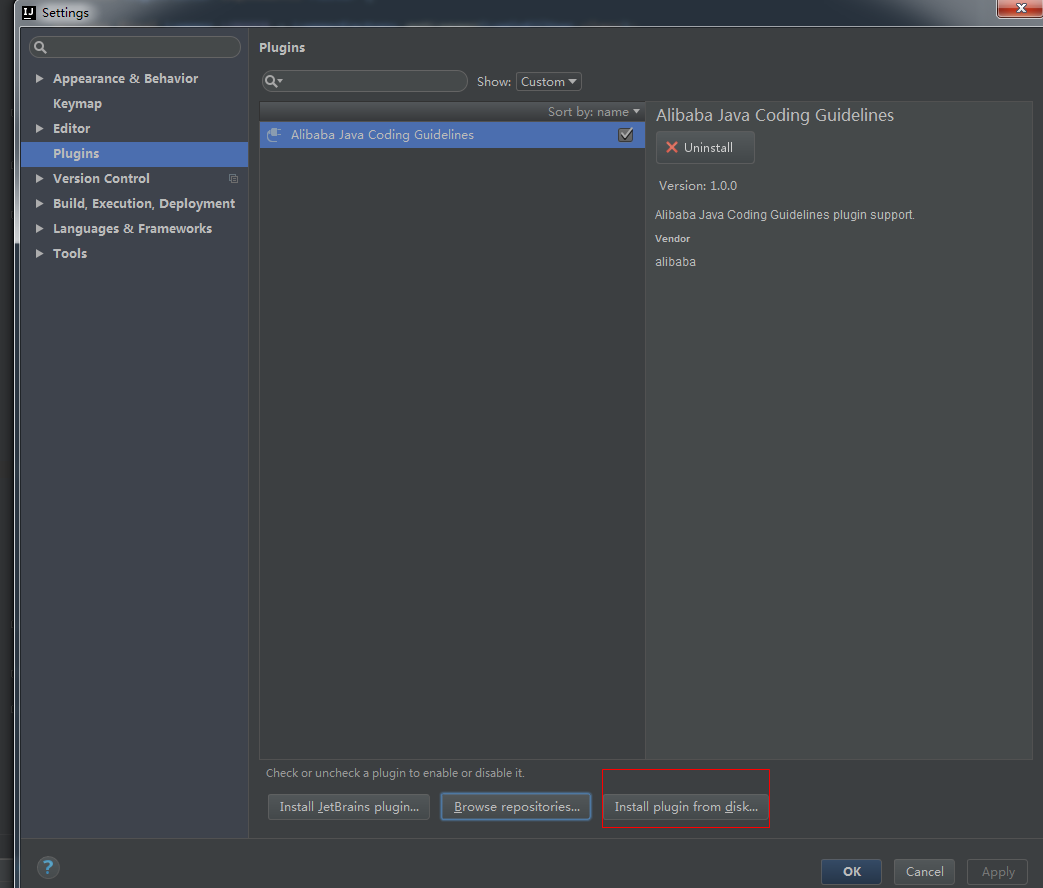Screen dimensions: 1043x888
Task: Click the Version: 1.0.0 text
Action: click(698, 186)
